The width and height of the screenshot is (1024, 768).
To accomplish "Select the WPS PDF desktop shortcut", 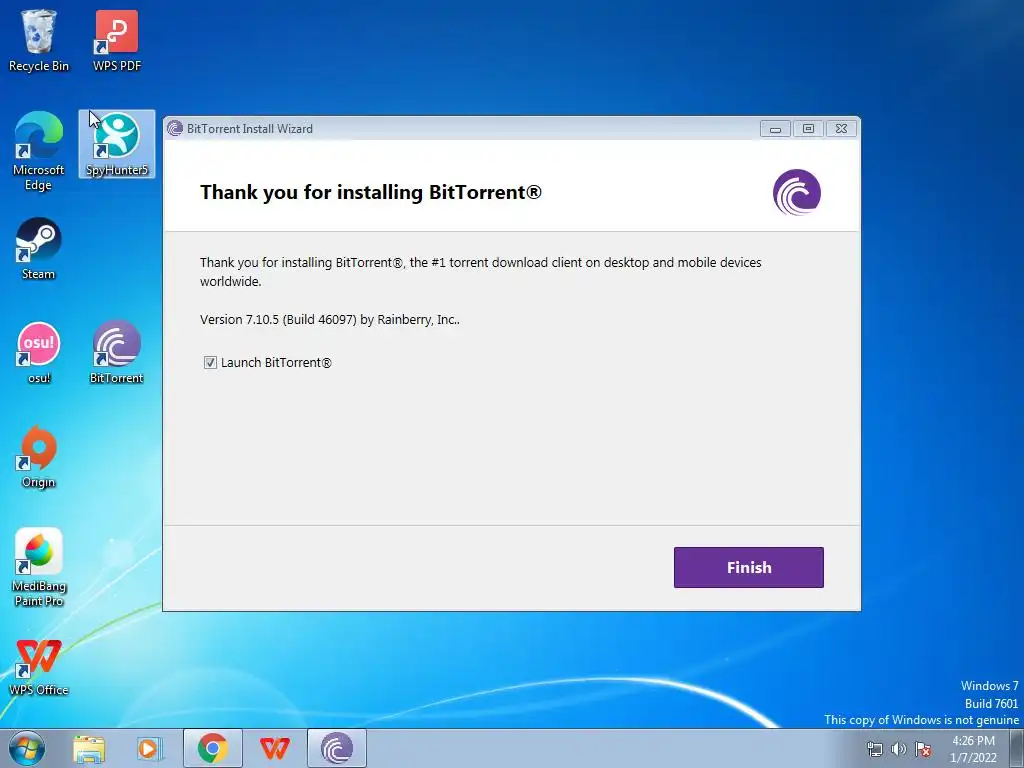I will pos(117,40).
